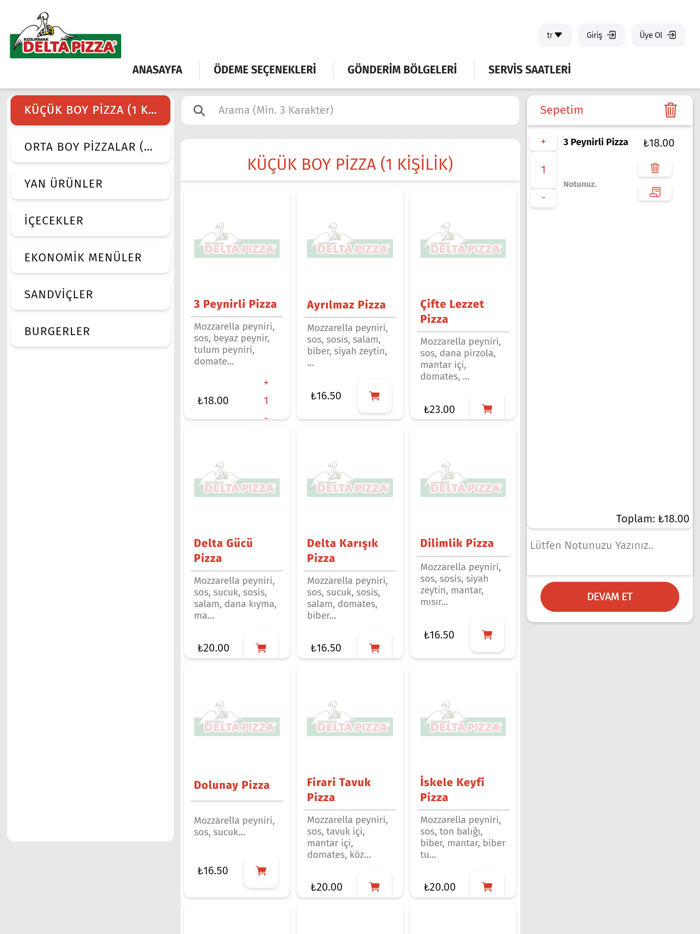Open ÖDEME SEÇENEKLERİ menu item

pyautogui.click(x=265, y=70)
